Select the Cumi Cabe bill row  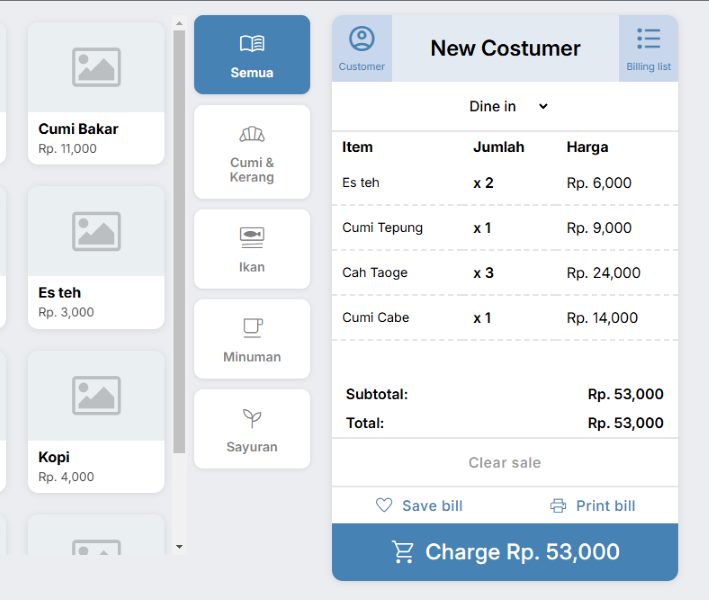pos(505,317)
